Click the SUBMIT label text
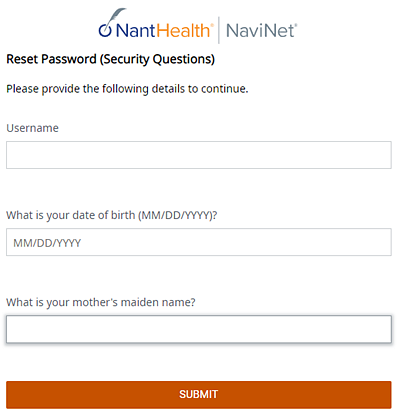Image resolution: width=400 pixels, height=418 pixels. (x=199, y=395)
